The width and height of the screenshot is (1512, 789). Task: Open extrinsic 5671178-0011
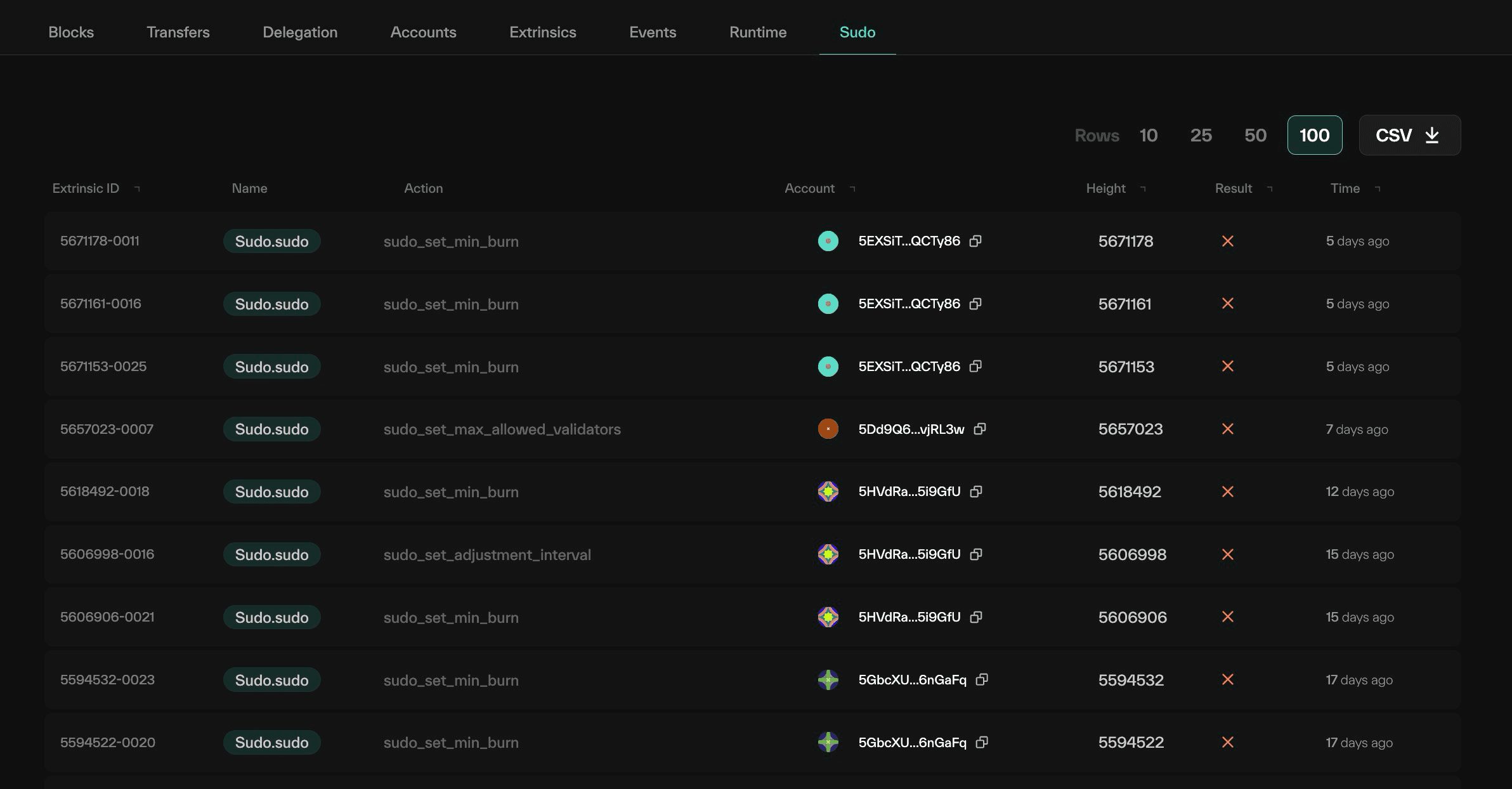pyautogui.click(x=100, y=241)
